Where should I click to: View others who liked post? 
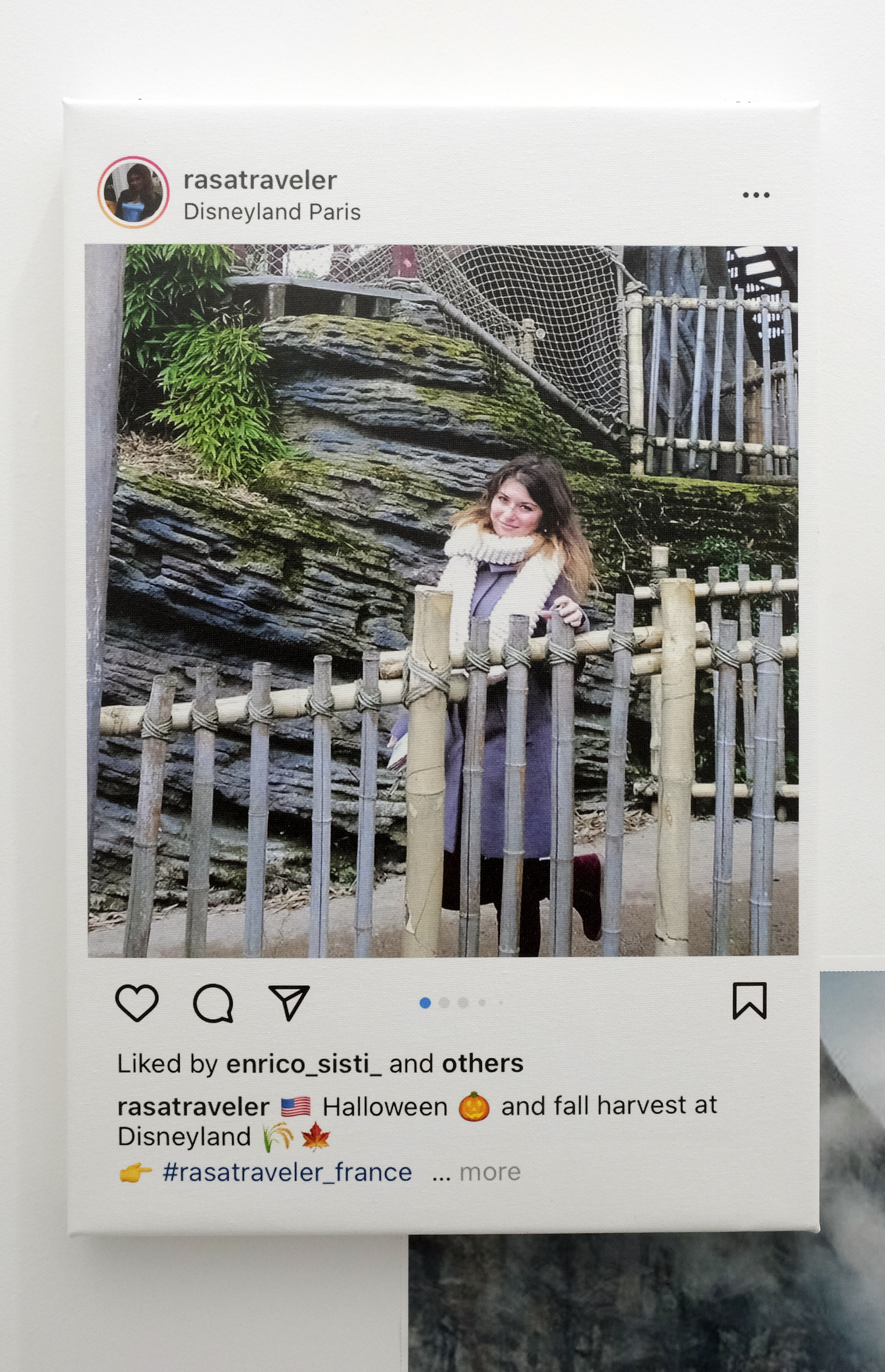pyautogui.click(x=482, y=1063)
